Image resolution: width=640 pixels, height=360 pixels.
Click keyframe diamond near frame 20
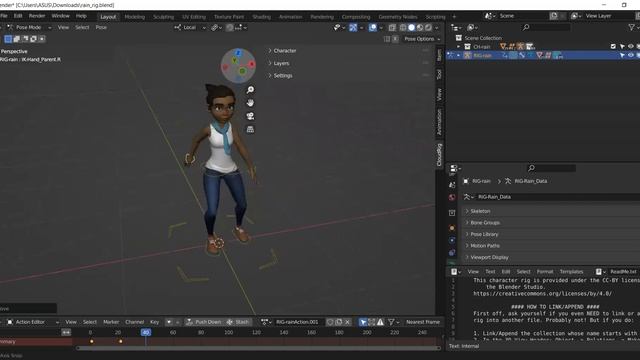(x=120, y=341)
